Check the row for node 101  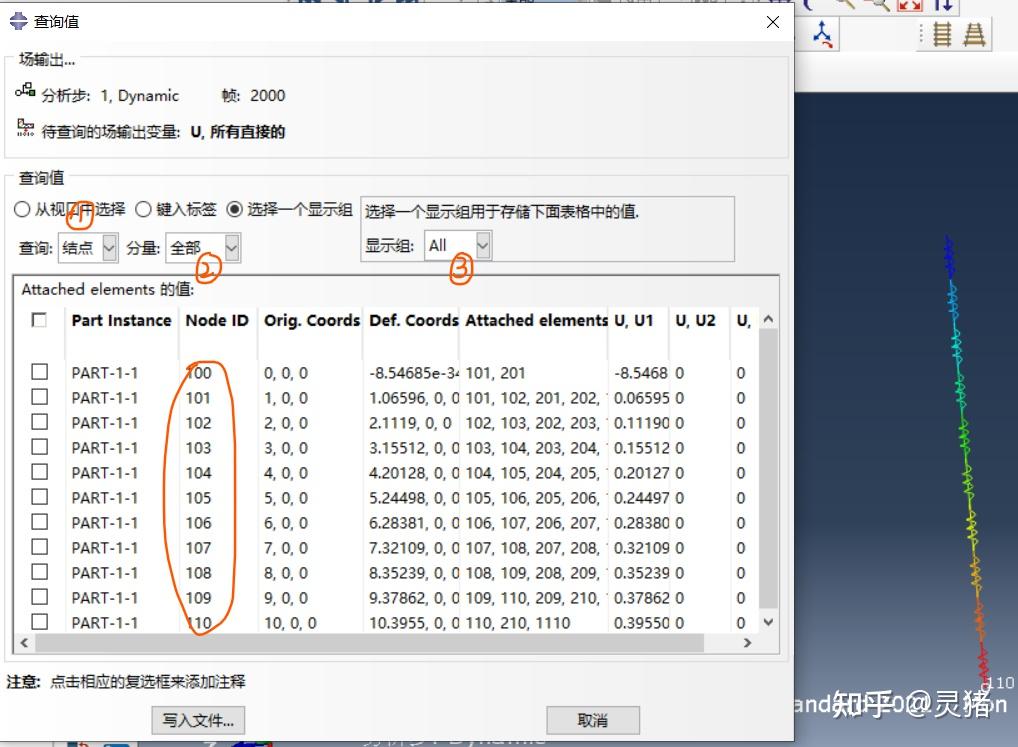click(40, 397)
